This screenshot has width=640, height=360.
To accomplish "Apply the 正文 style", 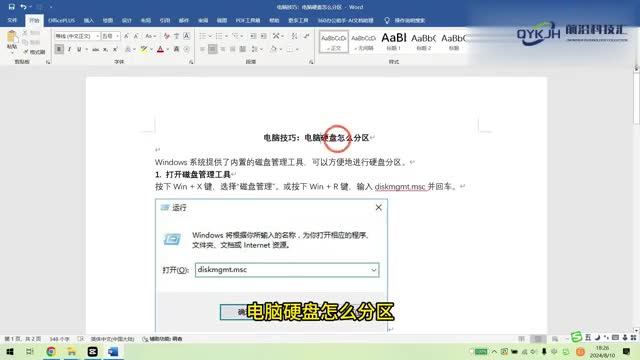I will click(x=333, y=41).
